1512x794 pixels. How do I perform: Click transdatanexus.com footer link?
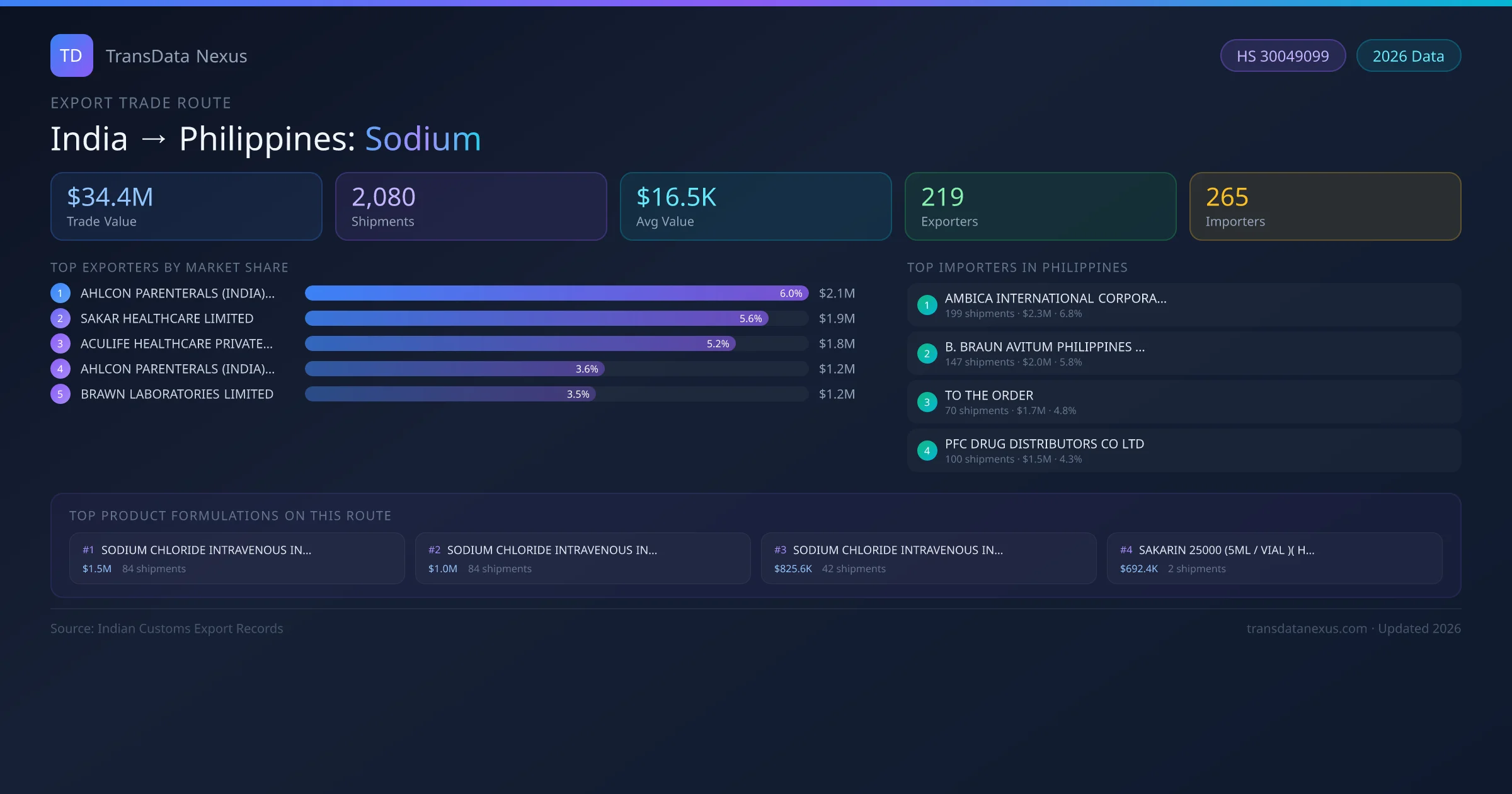click(x=1307, y=628)
